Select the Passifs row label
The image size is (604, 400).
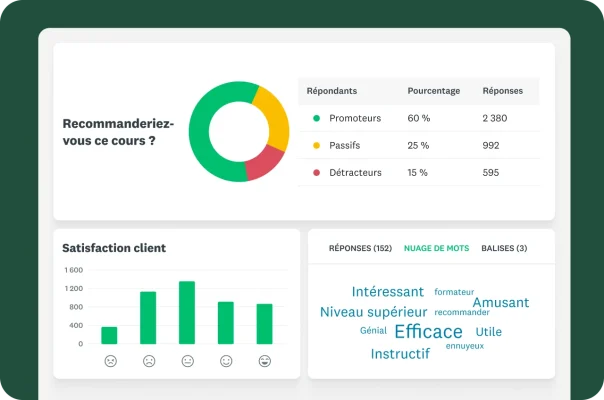tap(345, 145)
